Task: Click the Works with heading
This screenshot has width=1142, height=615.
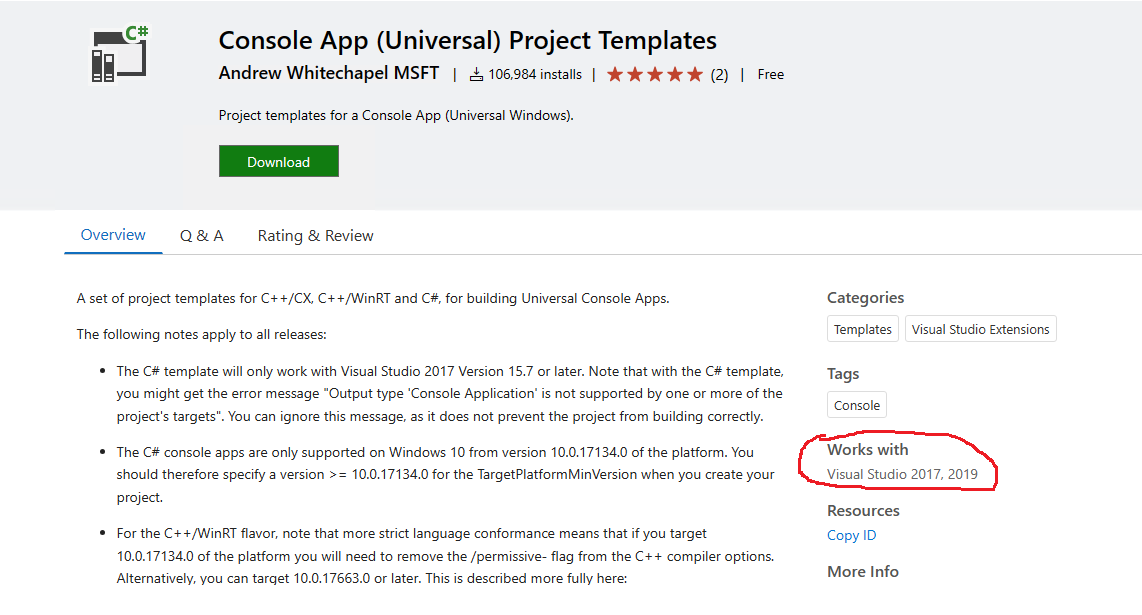Action: [x=867, y=450]
